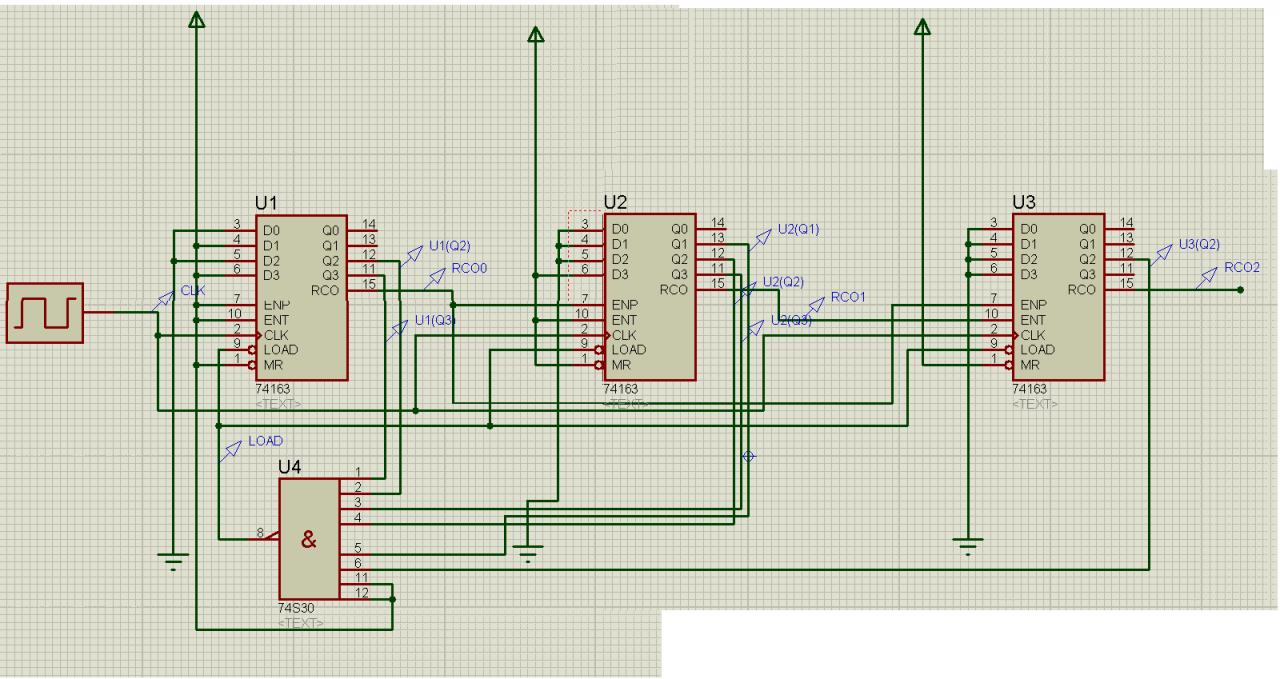This screenshot has width=1280, height=679.
Task: Select the CLK probe label
Action: click(x=192, y=290)
